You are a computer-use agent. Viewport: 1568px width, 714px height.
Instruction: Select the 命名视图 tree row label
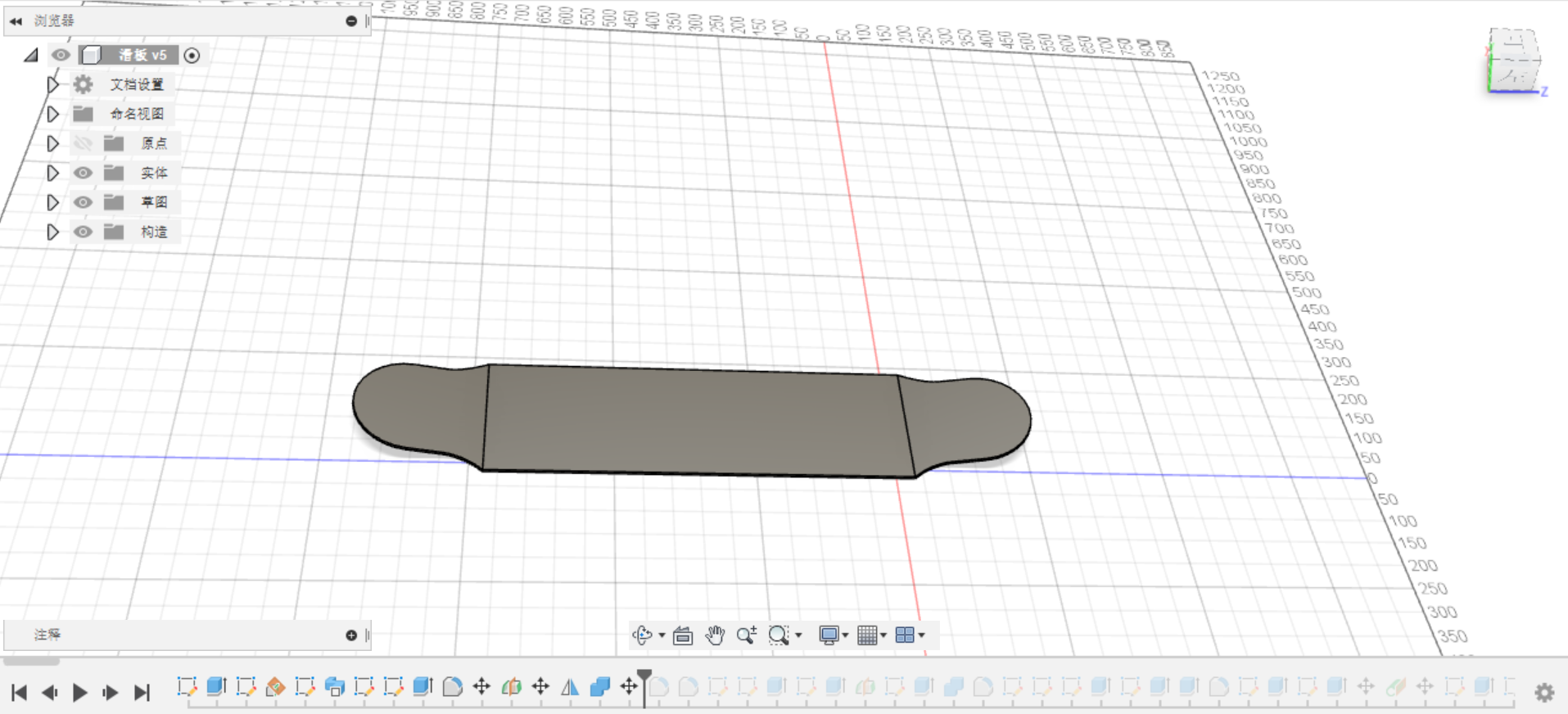tap(137, 114)
